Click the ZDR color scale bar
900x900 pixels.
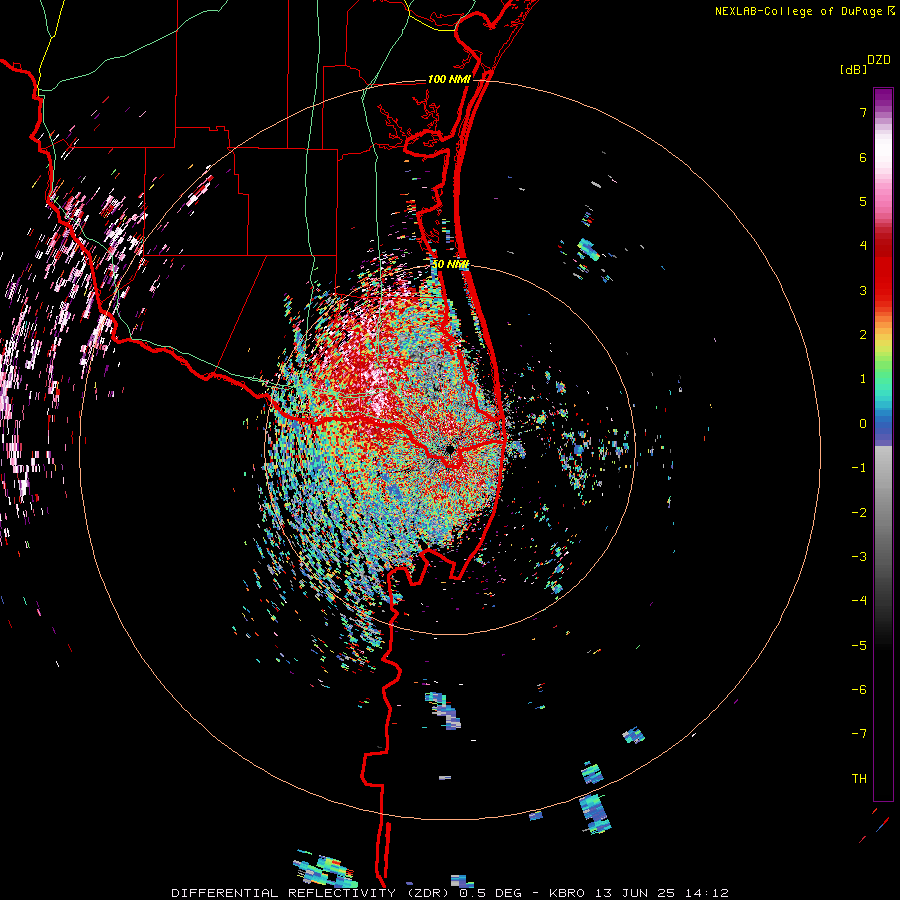[x=883, y=444]
